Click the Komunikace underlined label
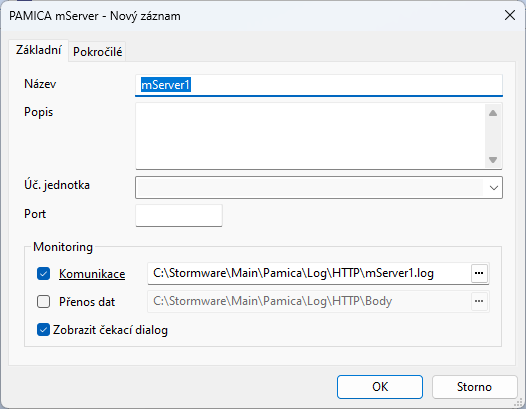 92,274
